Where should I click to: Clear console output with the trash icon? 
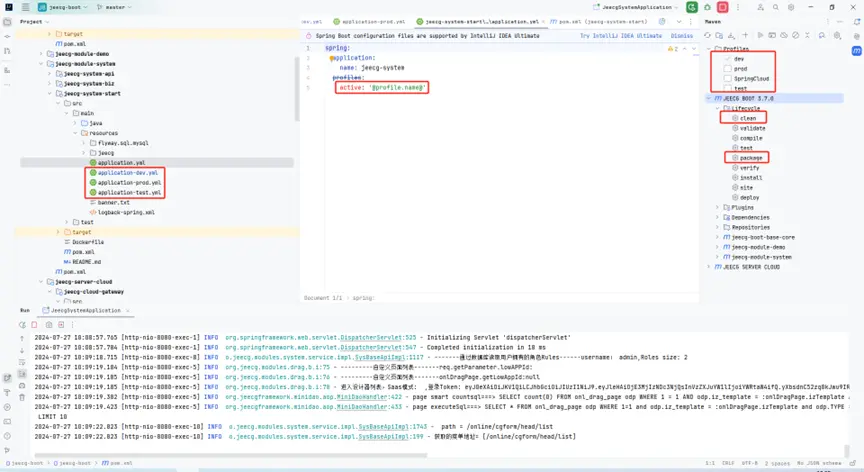coord(22,397)
